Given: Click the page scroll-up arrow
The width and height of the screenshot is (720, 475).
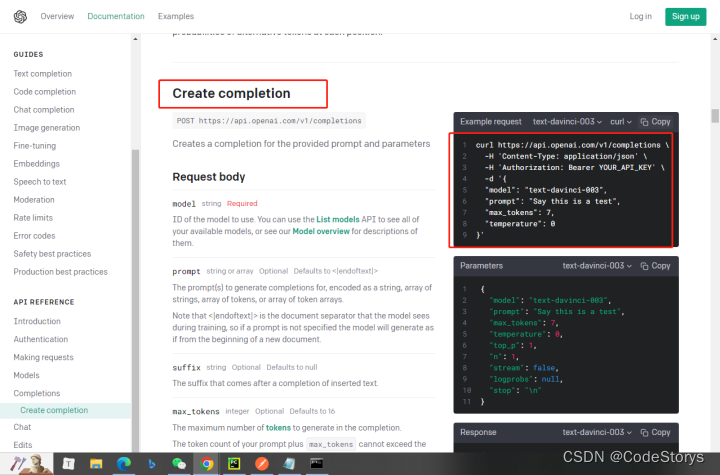Looking at the screenshot, I should coord(715,39).
